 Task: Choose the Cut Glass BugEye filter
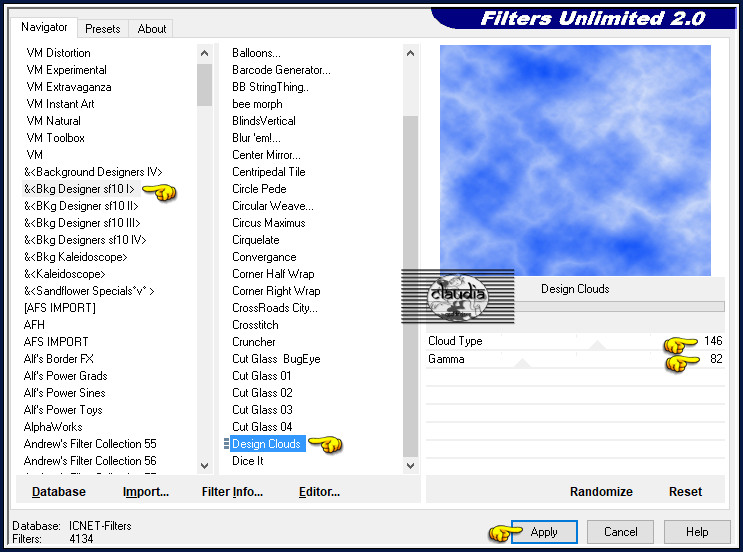276,359
